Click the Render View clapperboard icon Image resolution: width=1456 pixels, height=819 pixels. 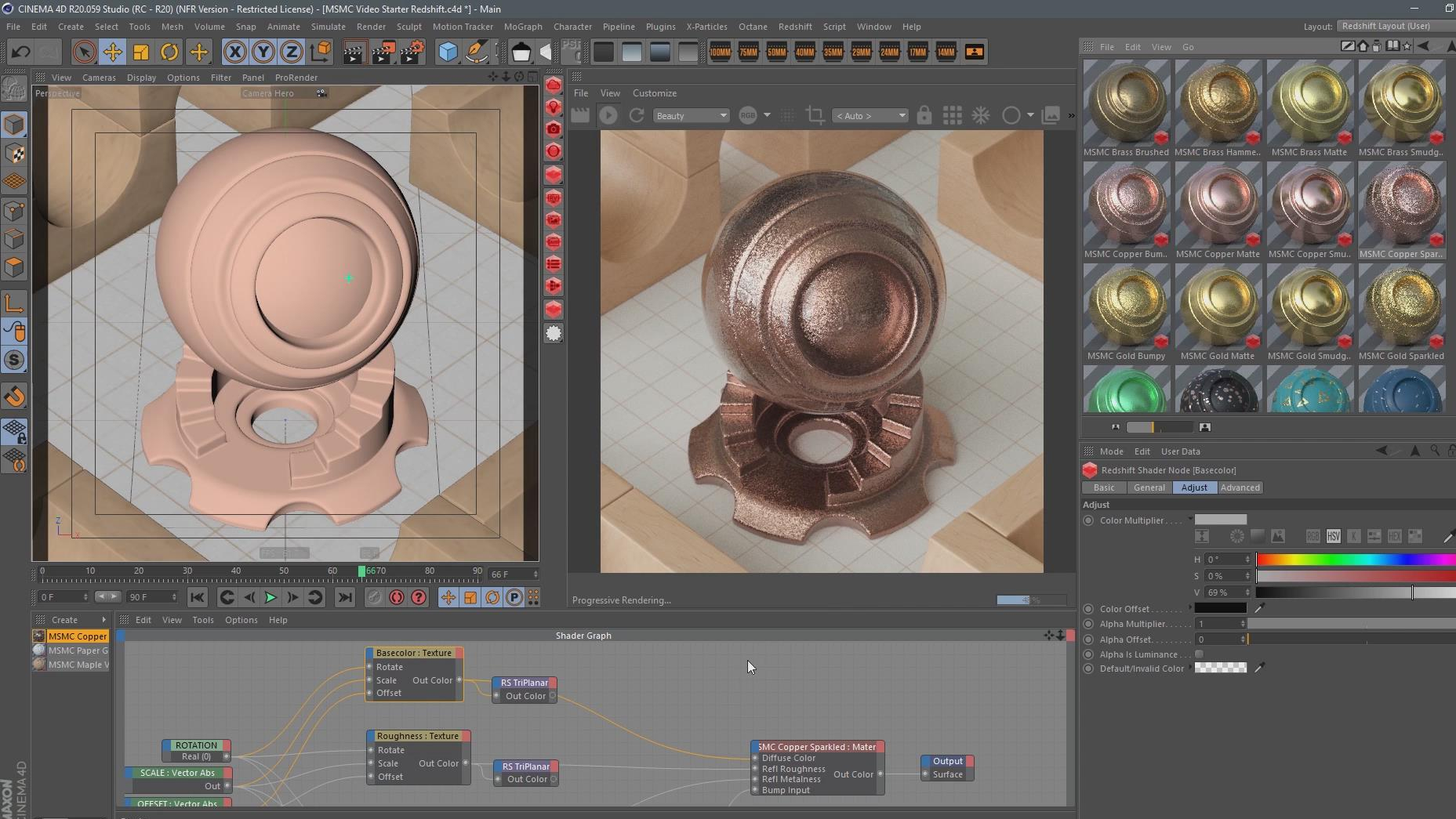pyautogui.click(x=354, y=53)
